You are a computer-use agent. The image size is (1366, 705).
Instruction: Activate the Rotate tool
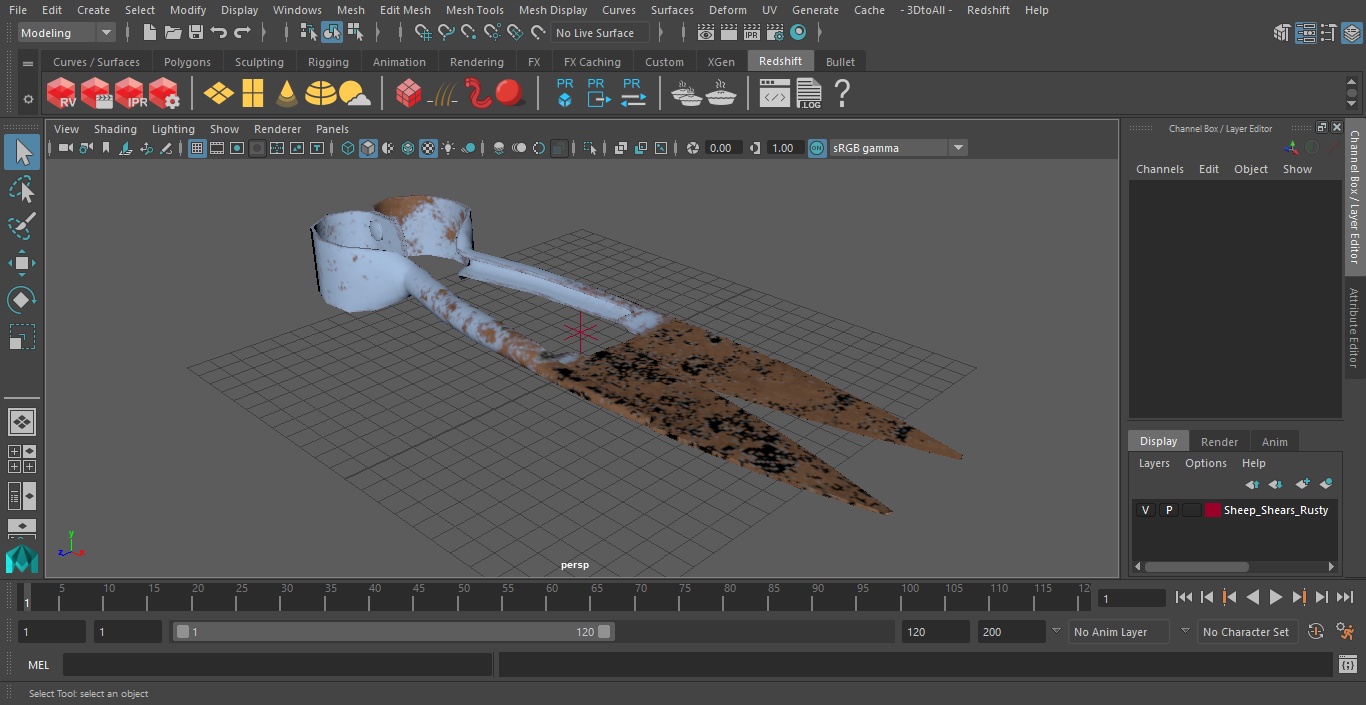coord(21,300)
